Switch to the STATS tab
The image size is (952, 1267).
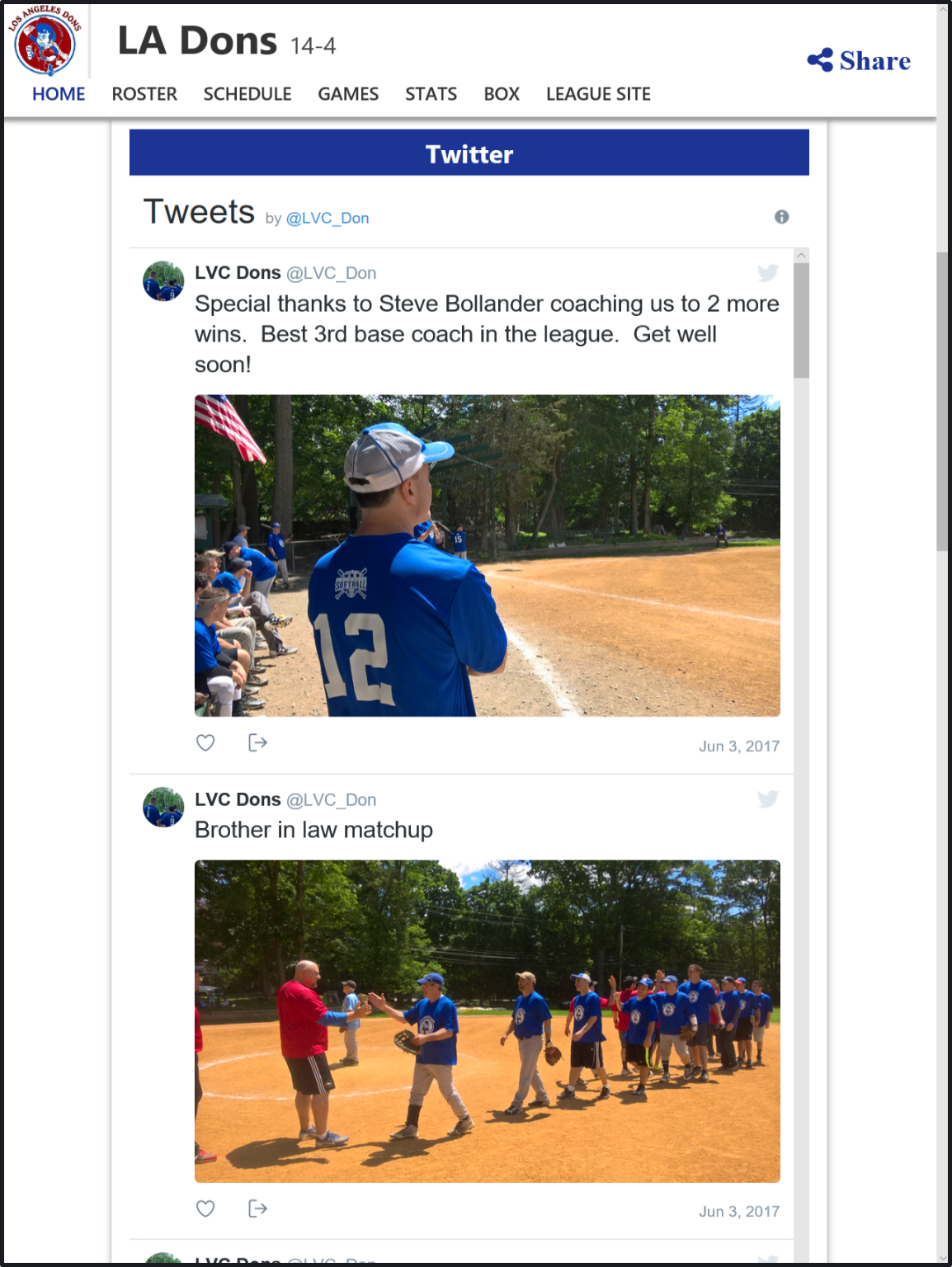(431, 94)
